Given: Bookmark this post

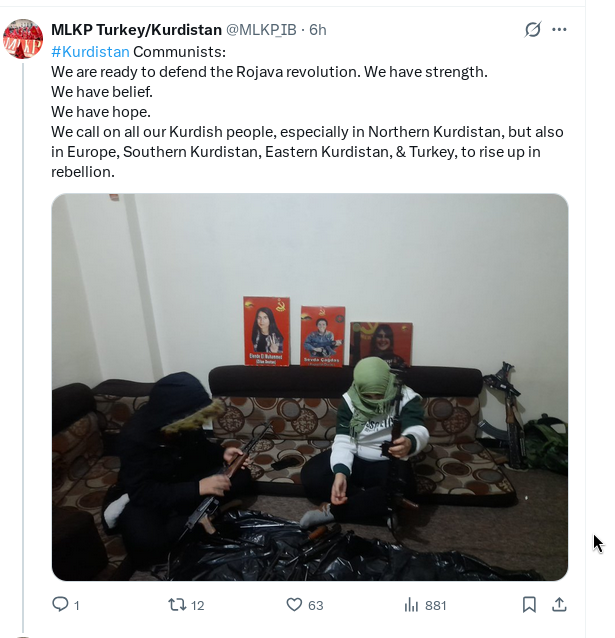Looking at the screenshot, I should click(x=529, y=605).
